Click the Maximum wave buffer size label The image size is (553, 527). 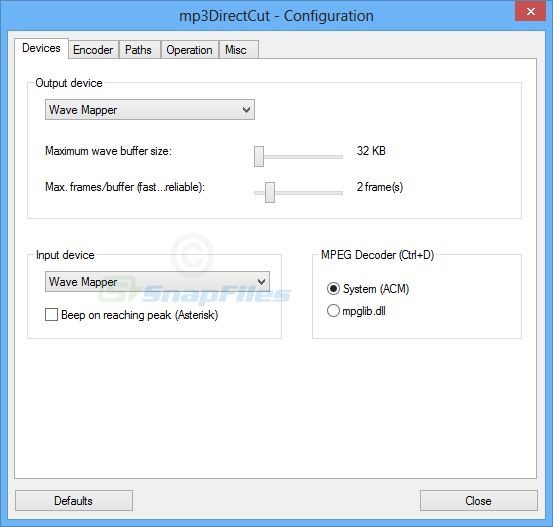(x=108, y=151)
